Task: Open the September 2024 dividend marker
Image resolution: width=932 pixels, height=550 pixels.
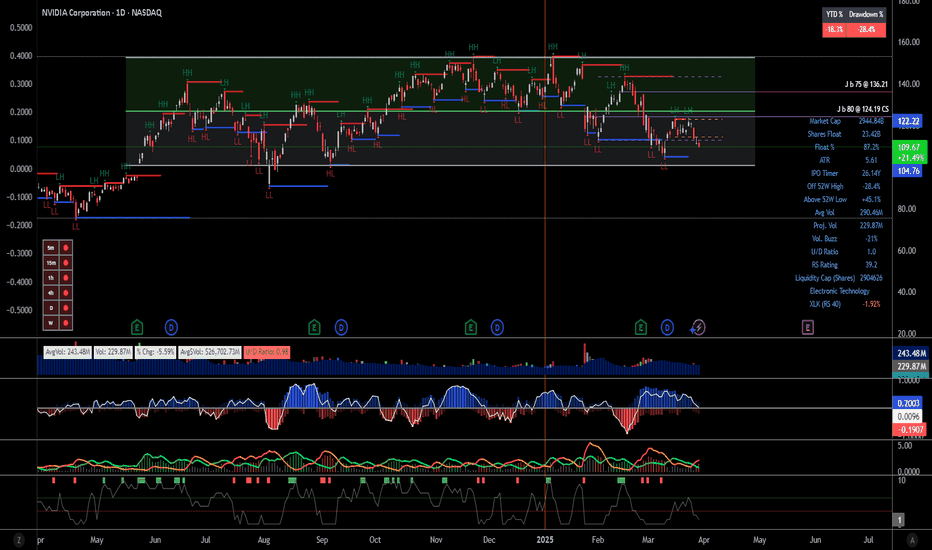Action: coord(341,327)
